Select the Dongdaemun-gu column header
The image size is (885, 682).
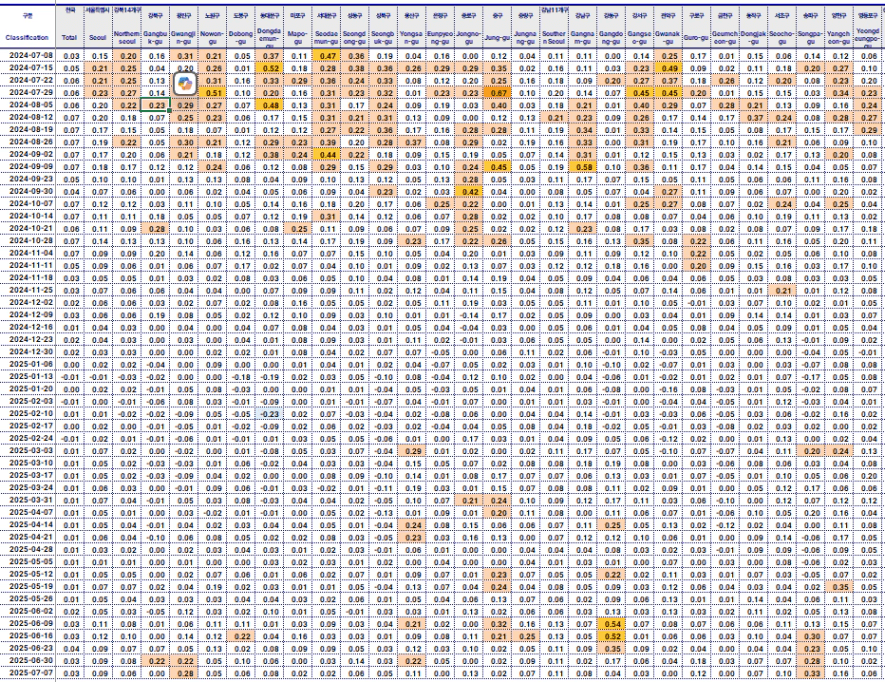270,38
